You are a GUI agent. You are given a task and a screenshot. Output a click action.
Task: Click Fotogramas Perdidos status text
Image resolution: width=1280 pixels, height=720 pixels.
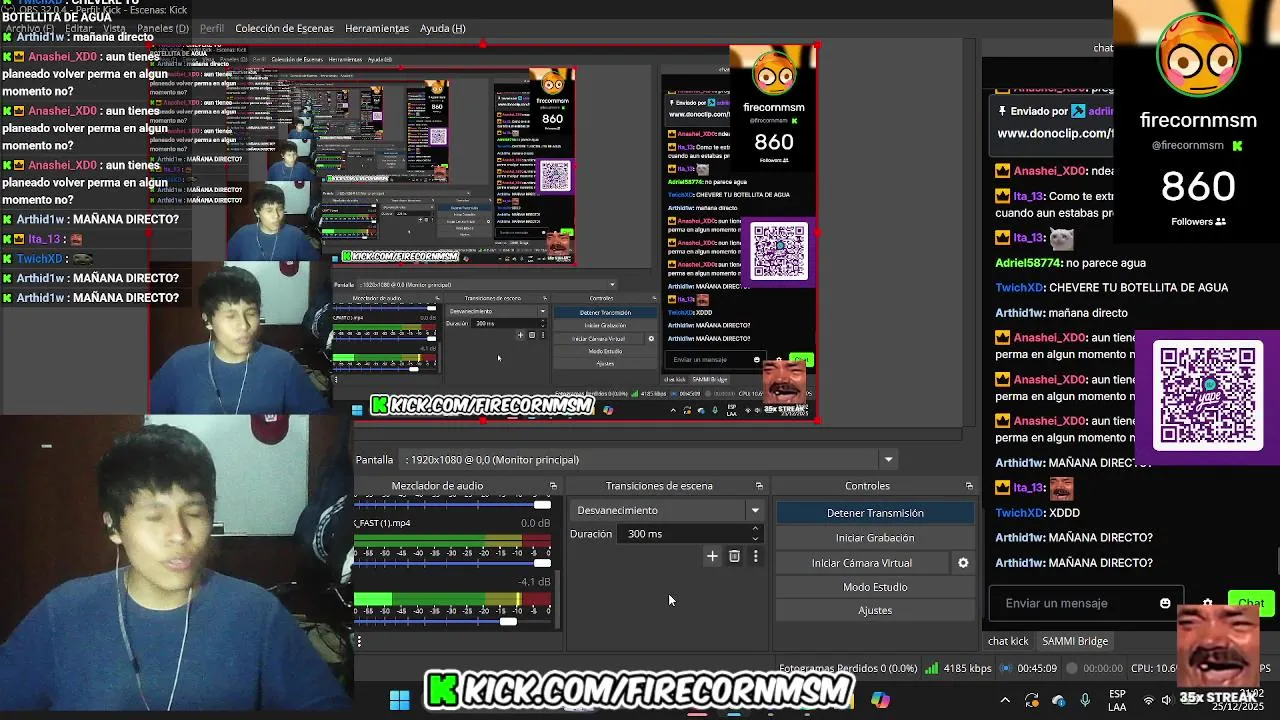pos(848,668)
